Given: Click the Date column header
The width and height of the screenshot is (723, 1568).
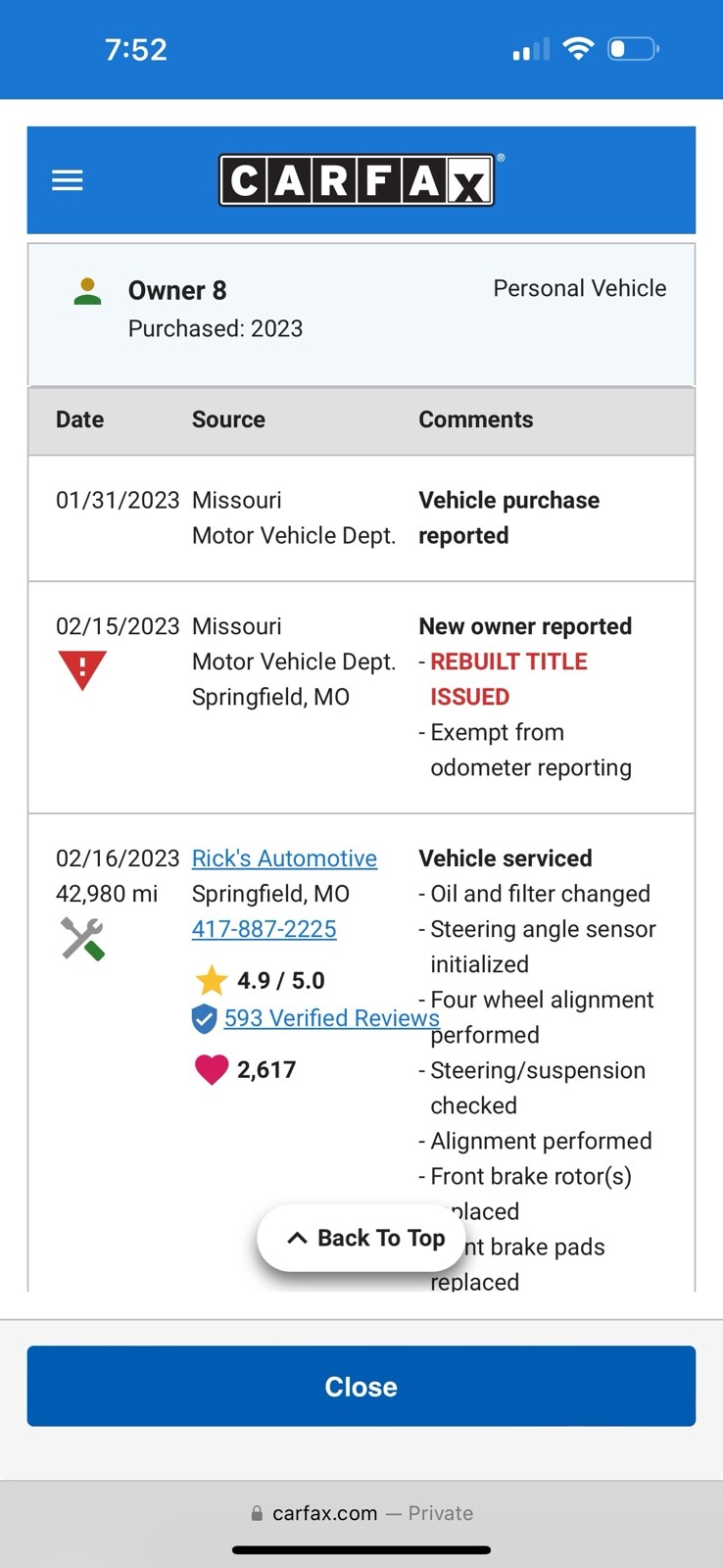Looking at the screenshot, I should (79, 419).
